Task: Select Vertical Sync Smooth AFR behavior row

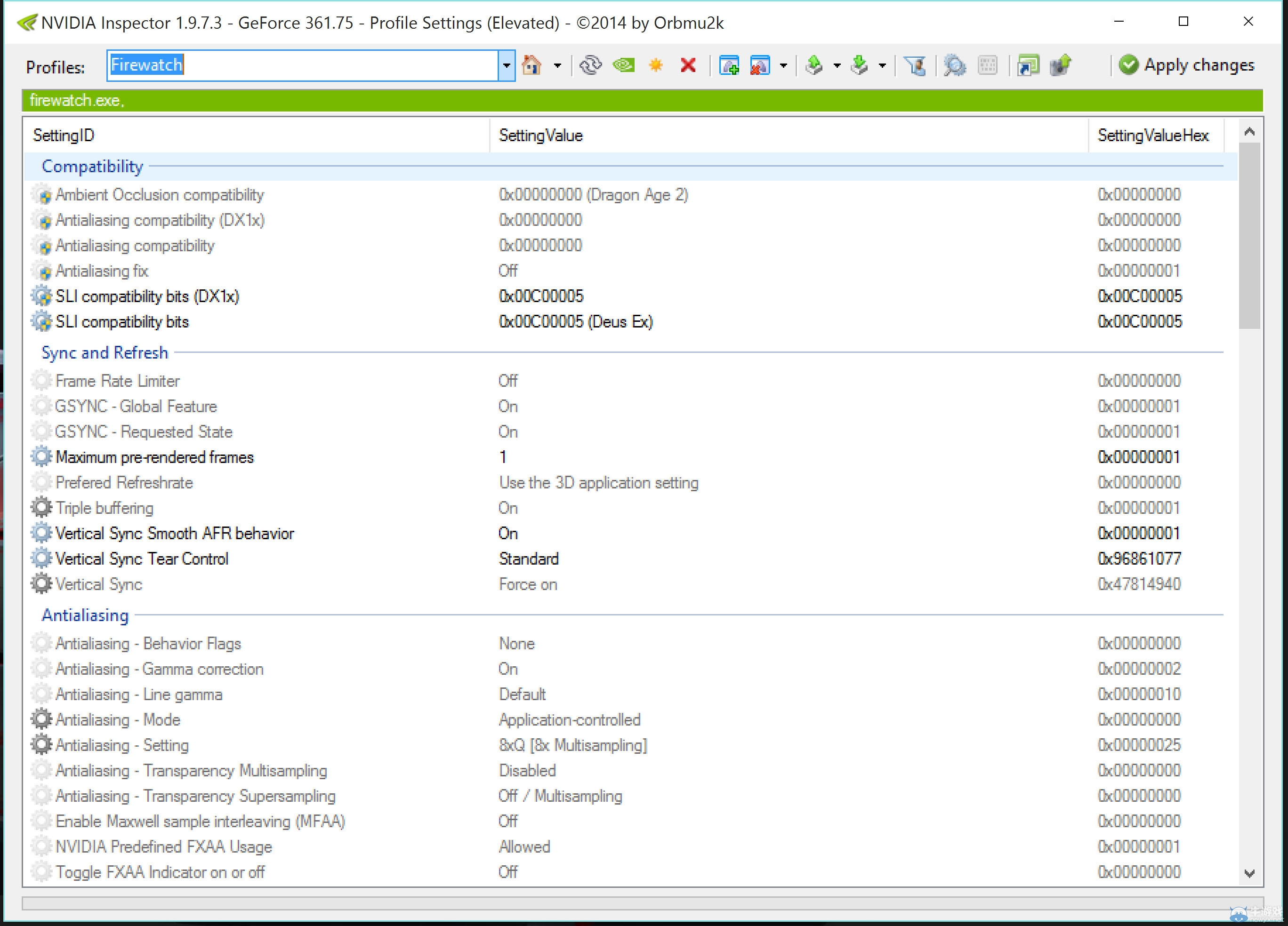Action: [630, 533]
